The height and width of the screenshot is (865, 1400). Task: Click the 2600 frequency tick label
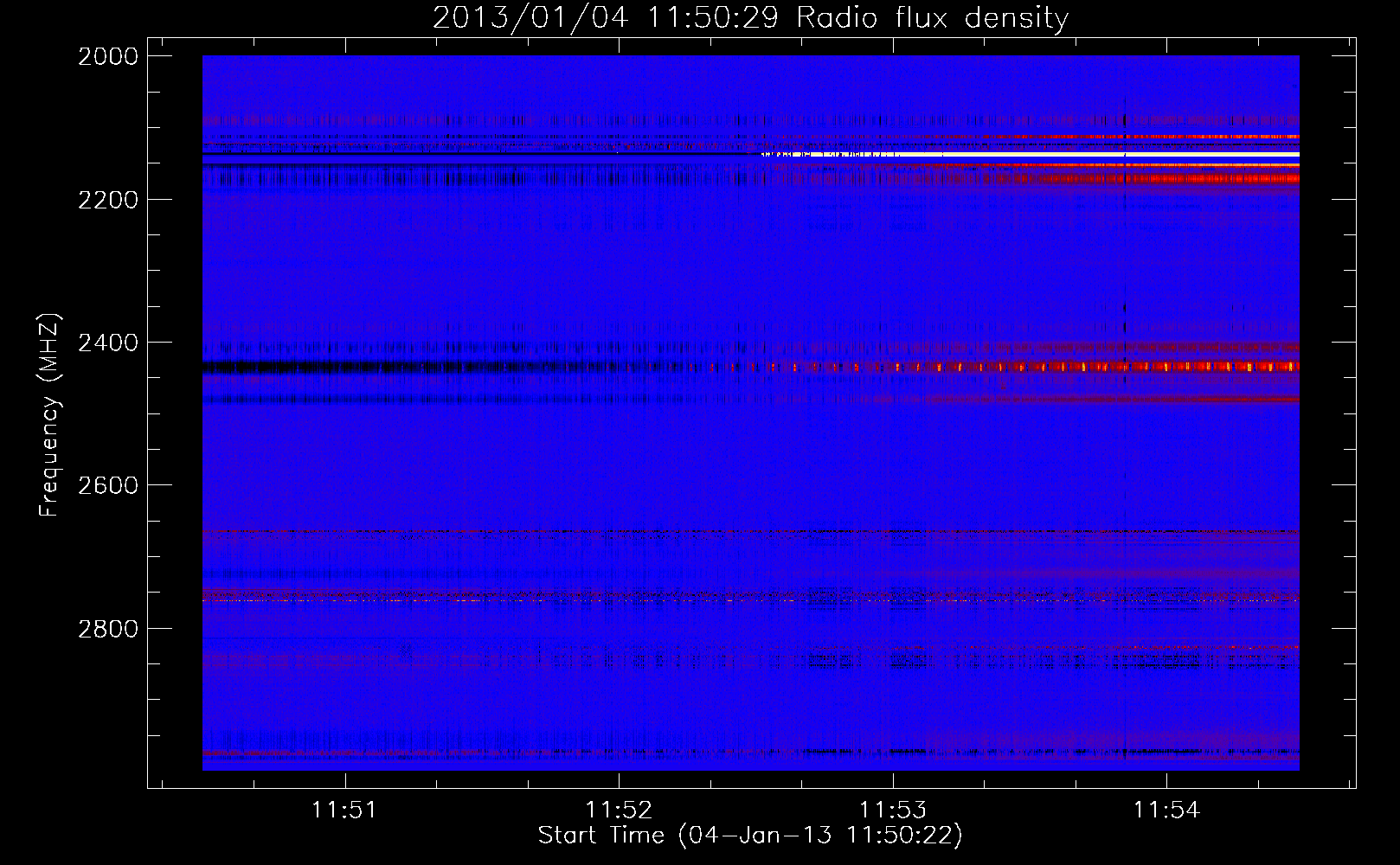108,485
